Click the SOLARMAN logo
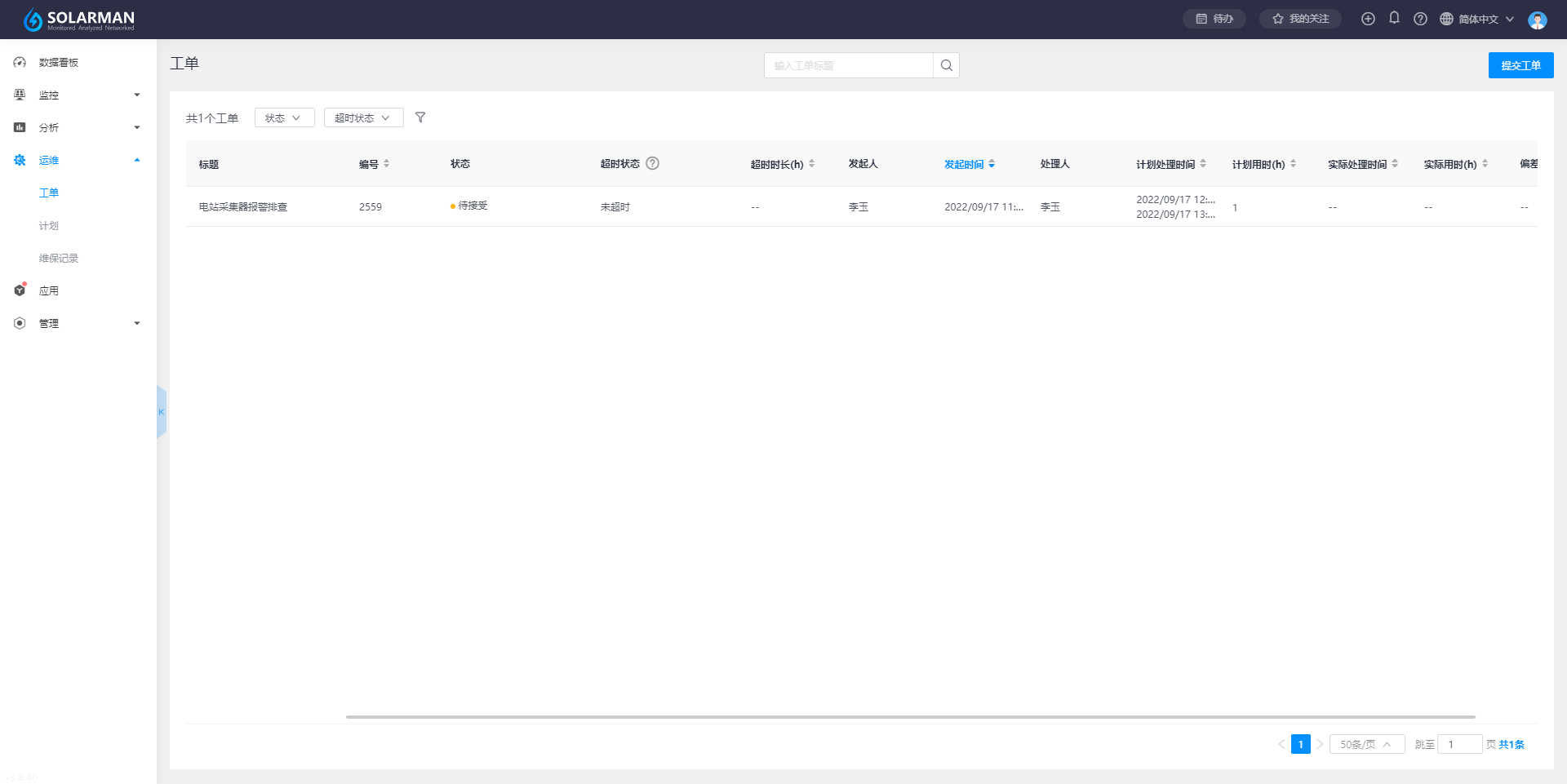This screenshot has width=1567, height=784. (x=79, y=20)
